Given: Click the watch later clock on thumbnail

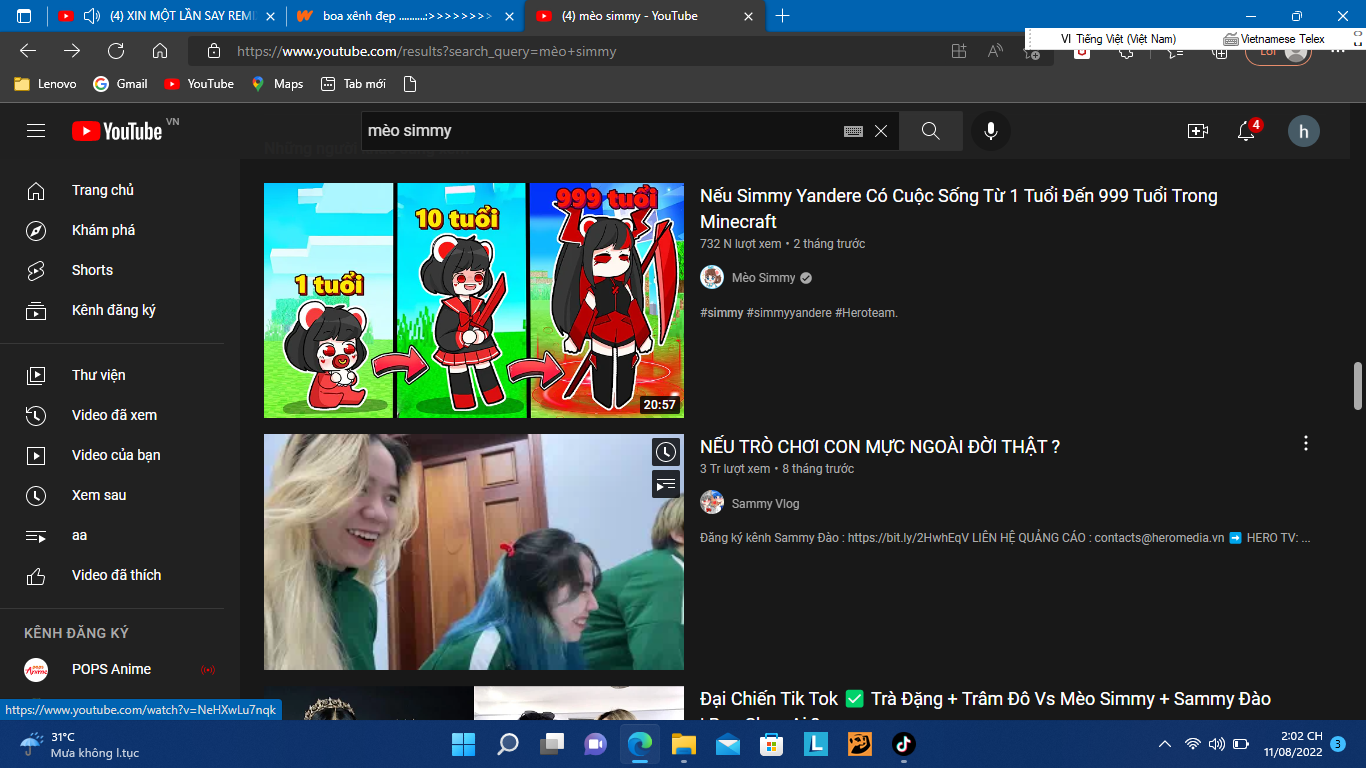Looking at the screenshot, I should tap(666, 453).
